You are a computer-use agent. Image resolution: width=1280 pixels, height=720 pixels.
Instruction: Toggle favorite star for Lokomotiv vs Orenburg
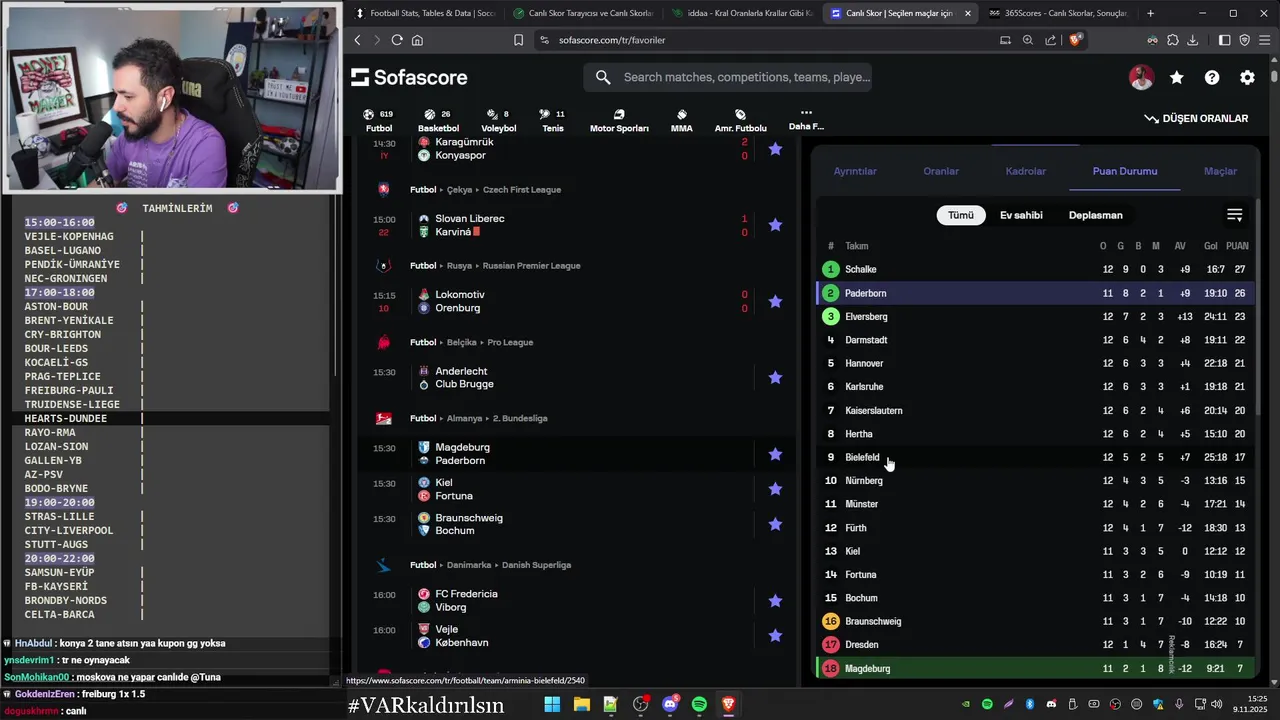[775, 301]
